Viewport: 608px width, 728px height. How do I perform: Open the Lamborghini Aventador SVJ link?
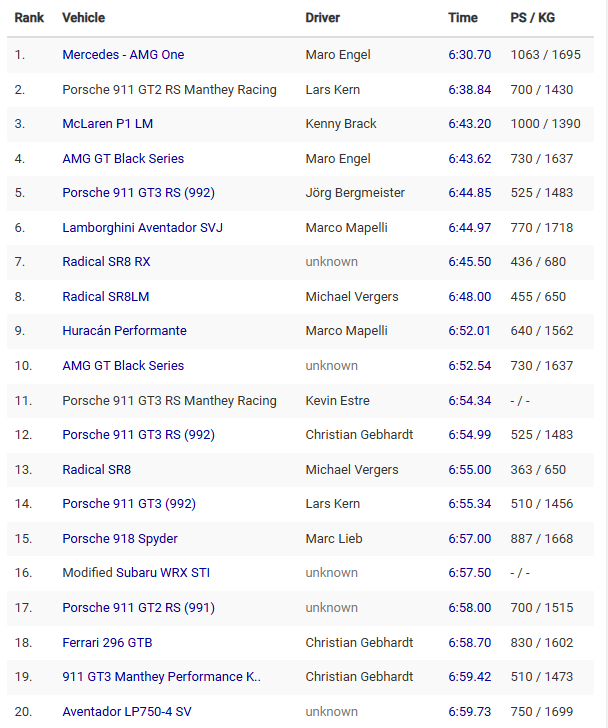coord(142,228)
